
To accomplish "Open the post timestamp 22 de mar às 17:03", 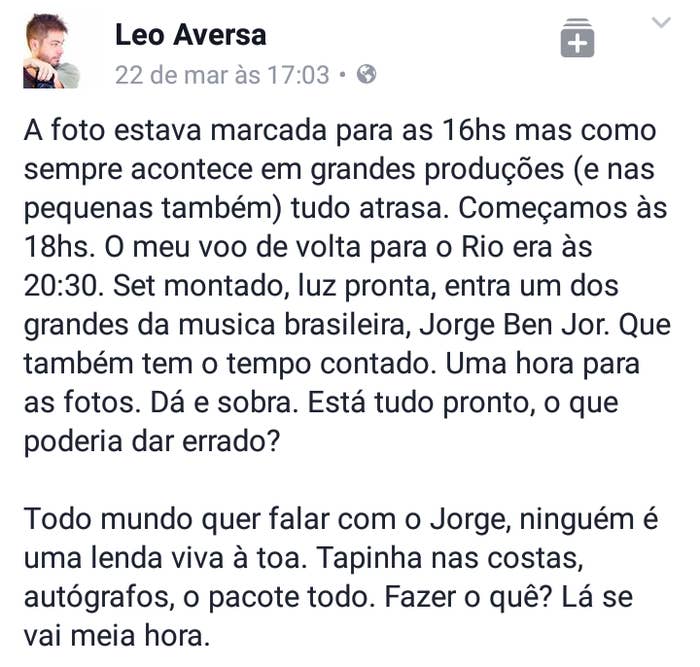I will 222,75.
